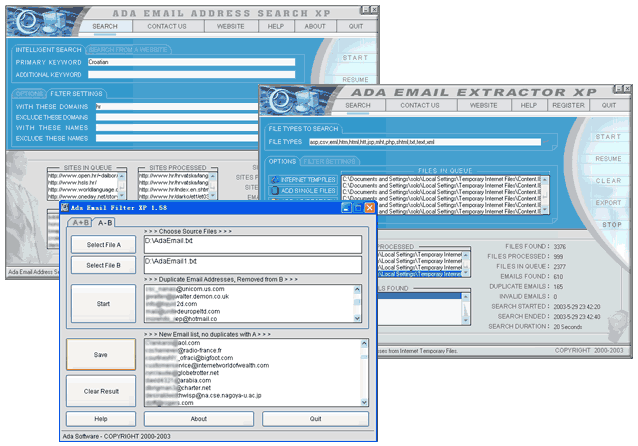Screen dimensions: 638x446
Task: Click START in Email Extractor window
Action: (608, 137)
